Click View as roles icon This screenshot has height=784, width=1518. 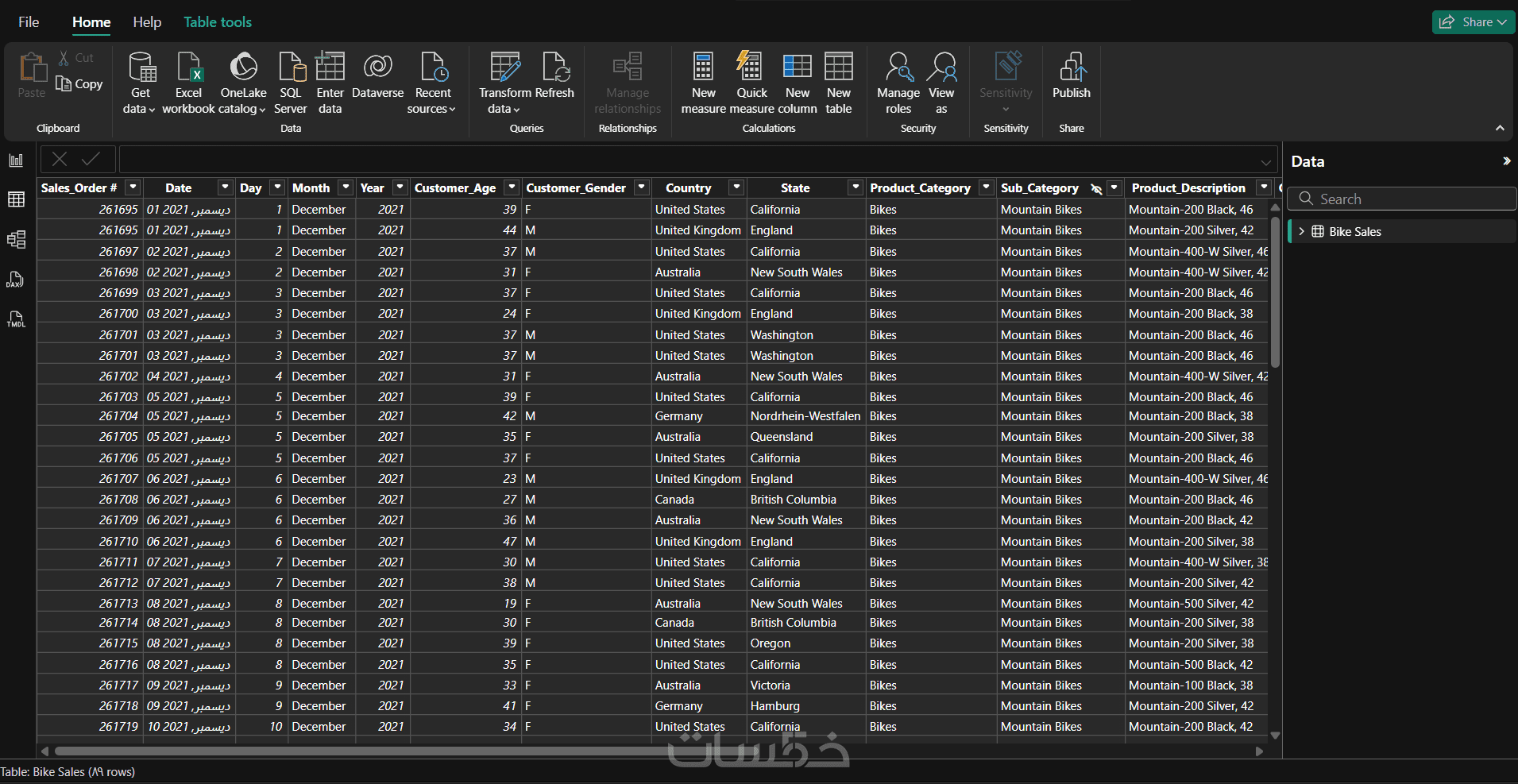point(942,67)
